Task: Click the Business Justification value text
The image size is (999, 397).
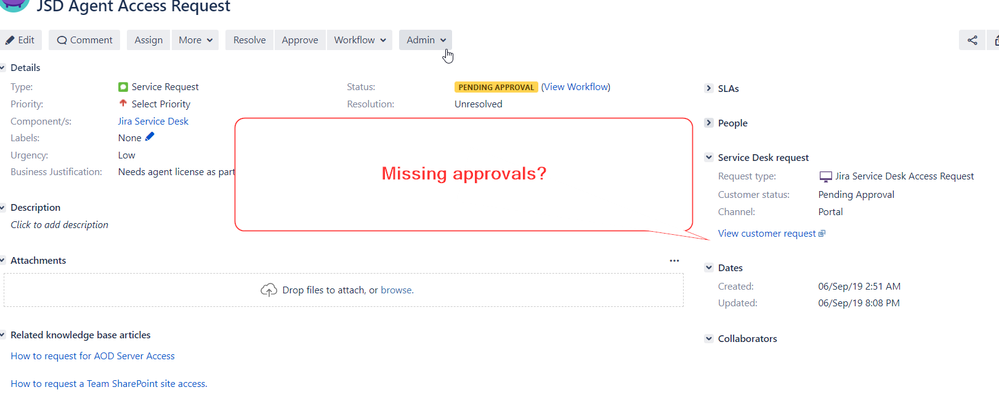Action: click(176, 172)
